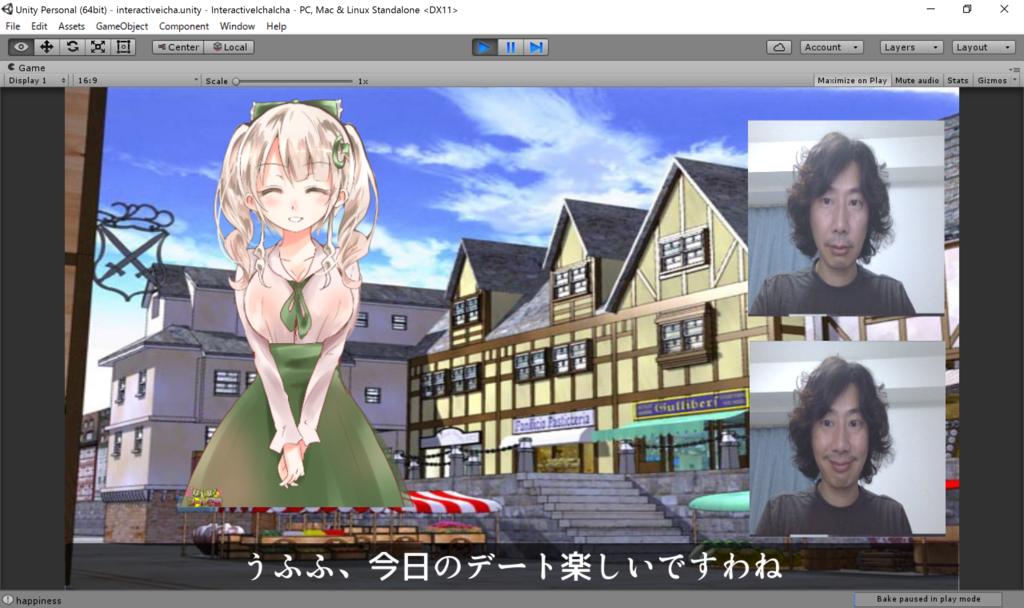The image size is (1024, 608).
Task: Open the Component menu
Action: [184, 26]
